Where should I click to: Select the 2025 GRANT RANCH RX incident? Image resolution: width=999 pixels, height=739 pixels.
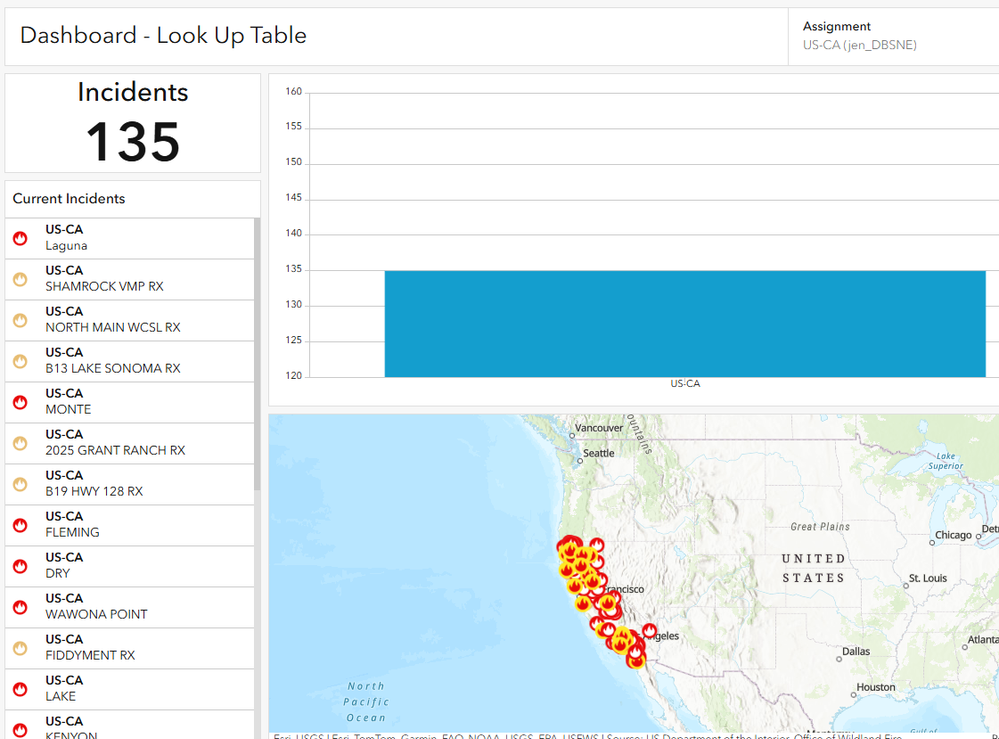coord(115,443)
